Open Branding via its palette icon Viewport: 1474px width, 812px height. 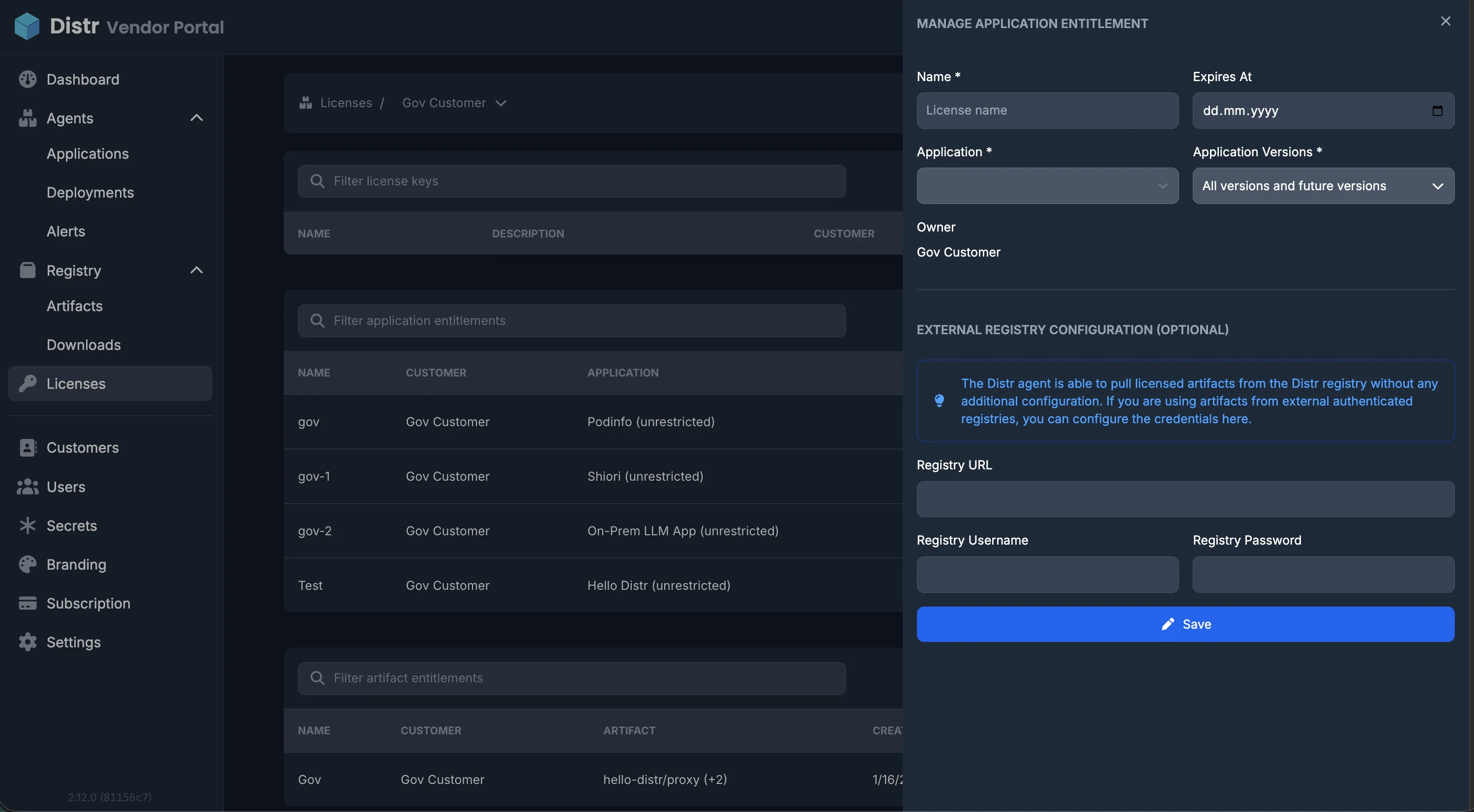[x=28, y=564]
